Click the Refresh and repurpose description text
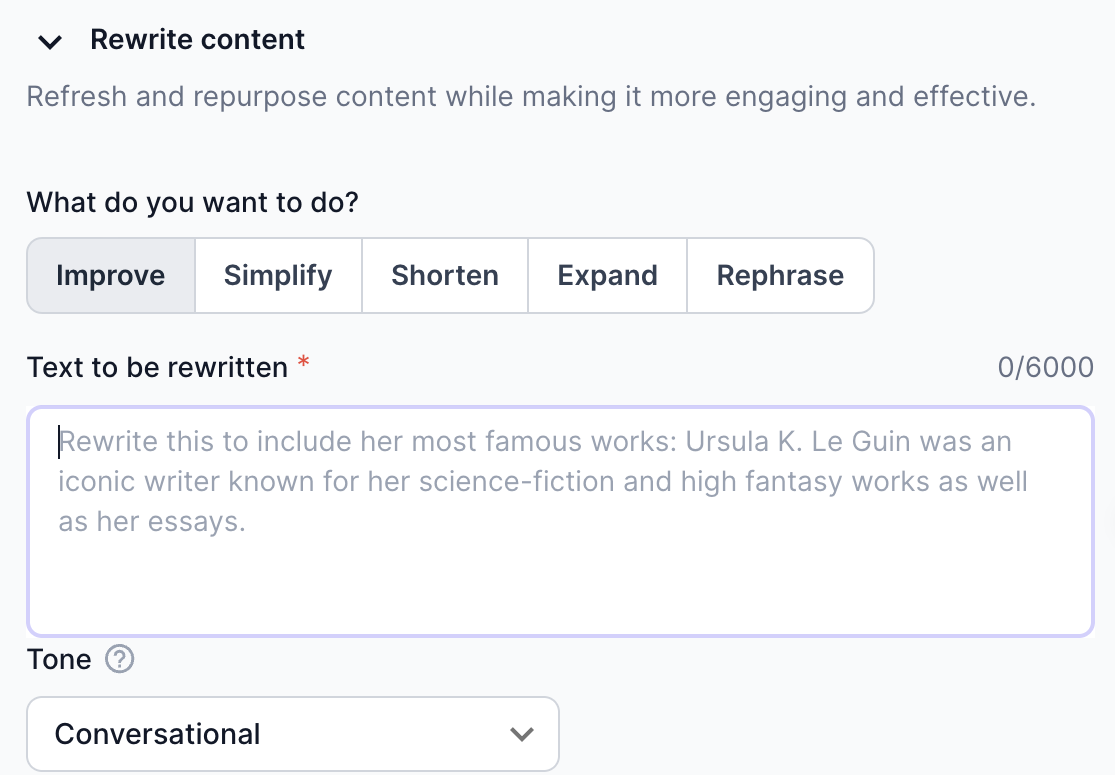 tap(530, 97)
